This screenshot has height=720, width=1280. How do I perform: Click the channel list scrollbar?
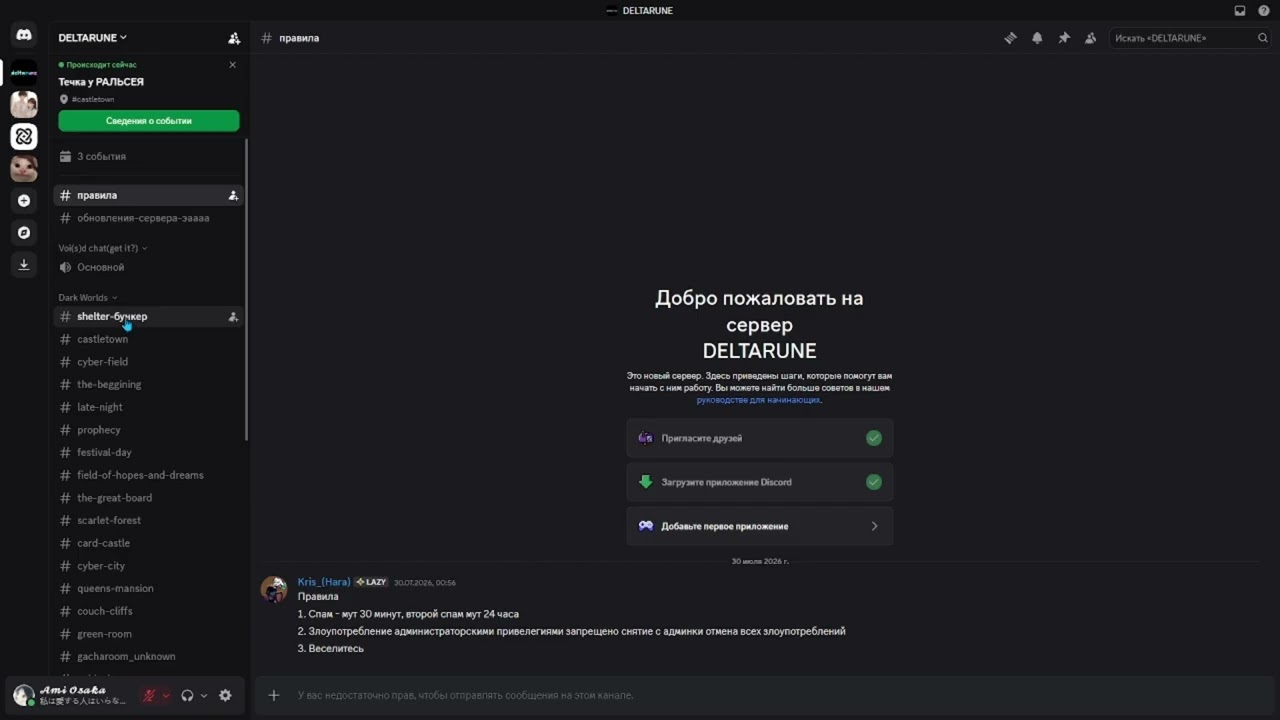pyautogui.click(x=247, y=290)
